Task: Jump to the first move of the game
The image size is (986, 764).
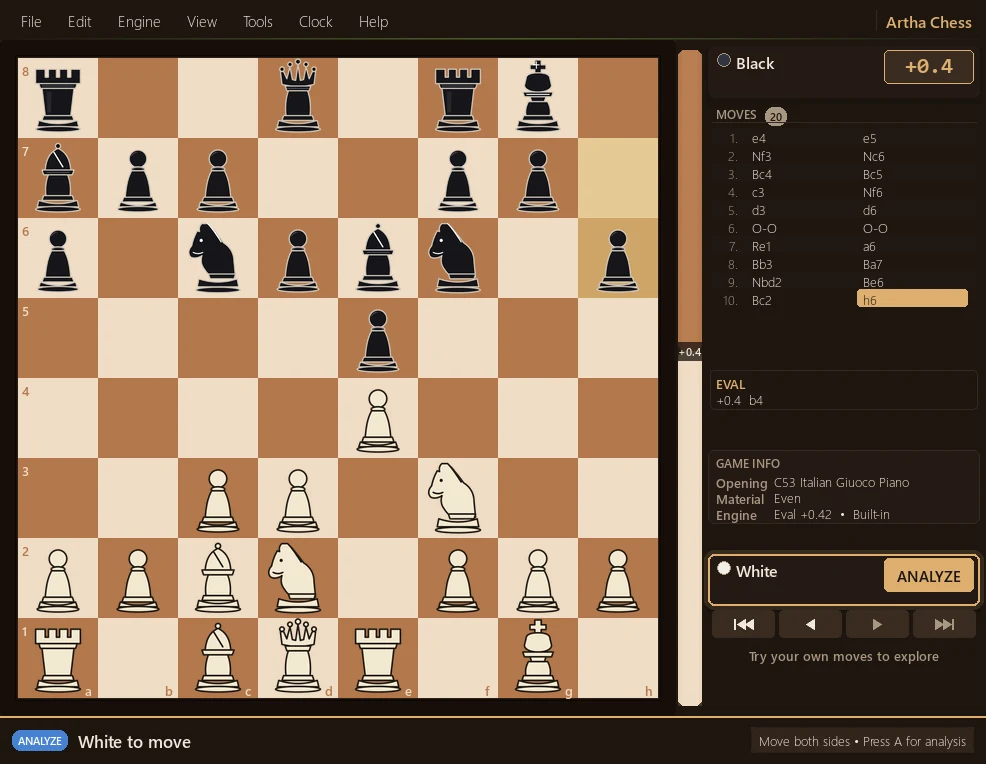Action: (744, 624)
